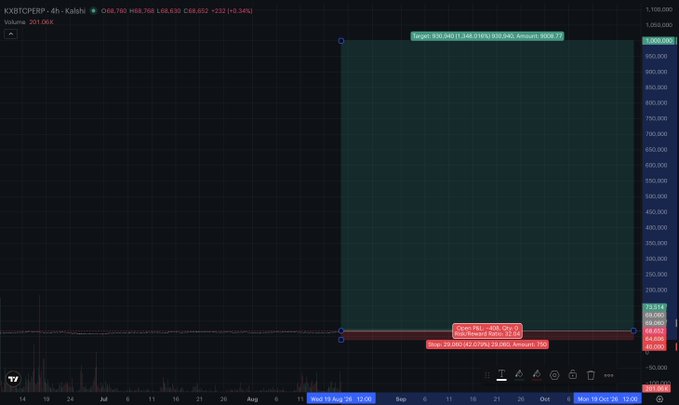Image resolution: width=679 pixels, height=405 pixels.
Task: Click the Aug label on time axis
Action: (x=252, y=399)
